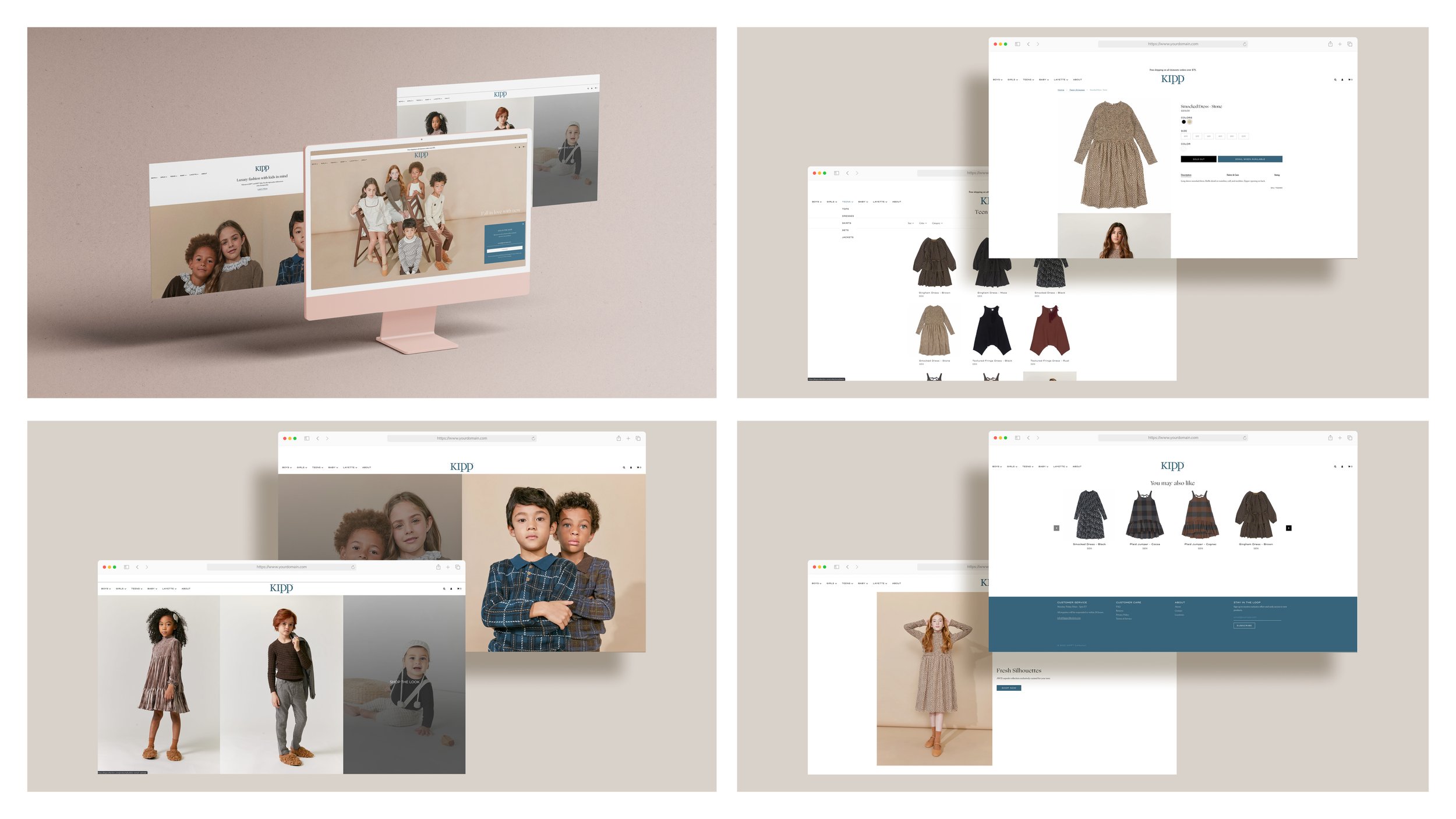Click account icon on 'You may also like' page

1342,467
